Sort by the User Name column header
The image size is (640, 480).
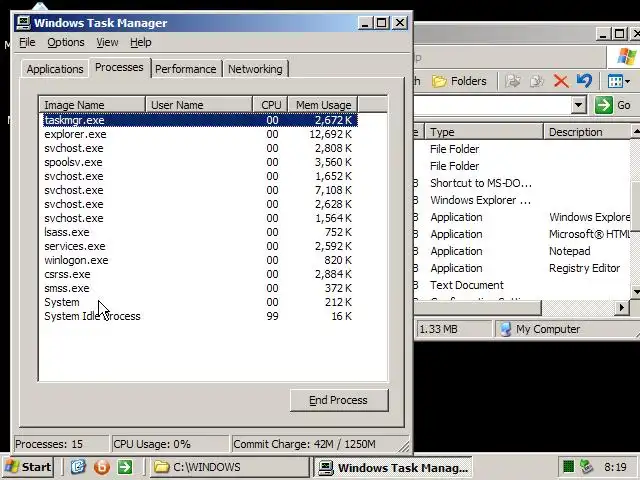(x=199, y=105)
